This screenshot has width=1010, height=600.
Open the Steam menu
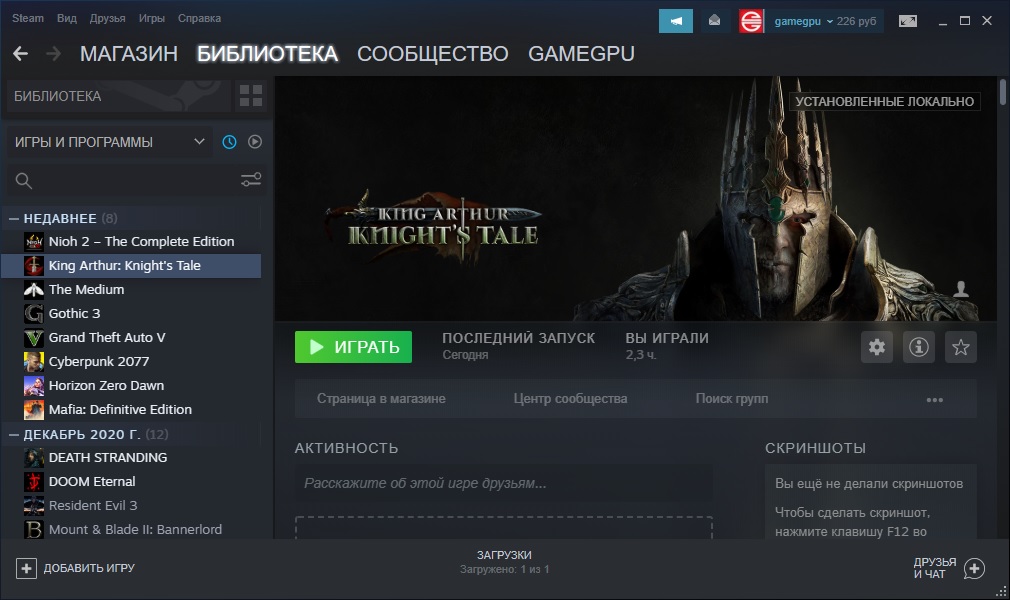pyautogui.click(x=28, y=18)
